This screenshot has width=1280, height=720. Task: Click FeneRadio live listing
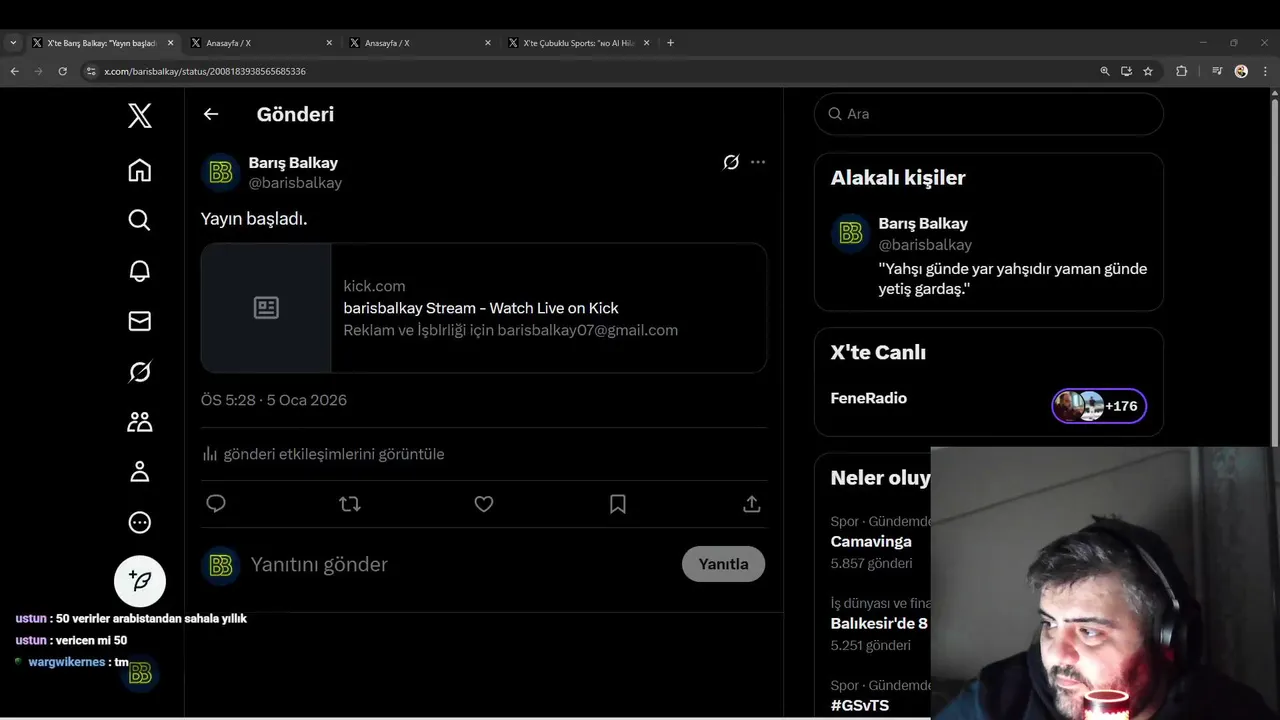869,398
